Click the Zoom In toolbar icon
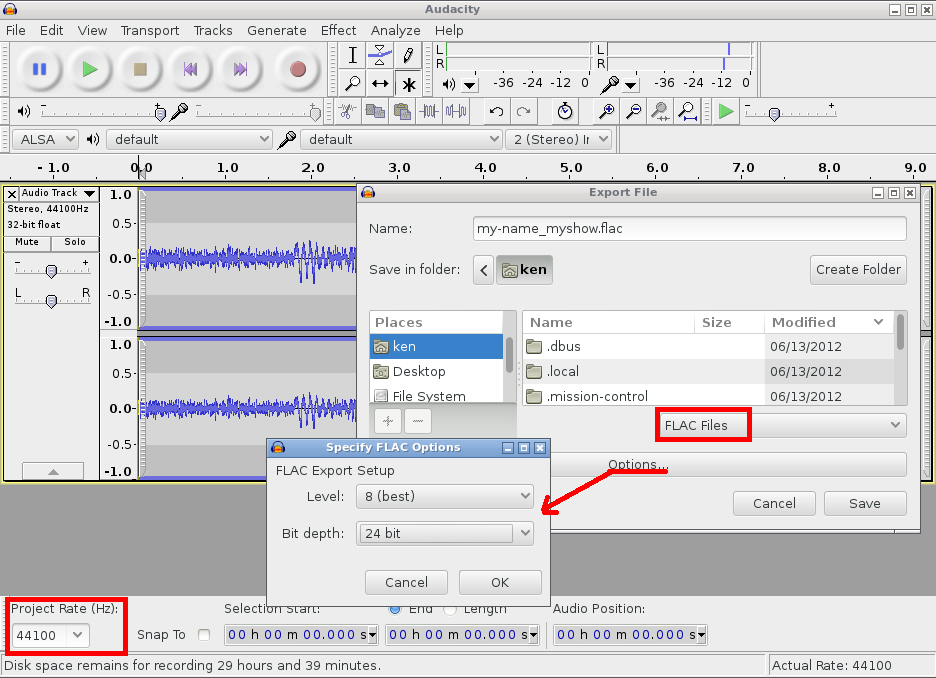The width and height of the screenshot is (936, 678). click(x=605, y=111)
